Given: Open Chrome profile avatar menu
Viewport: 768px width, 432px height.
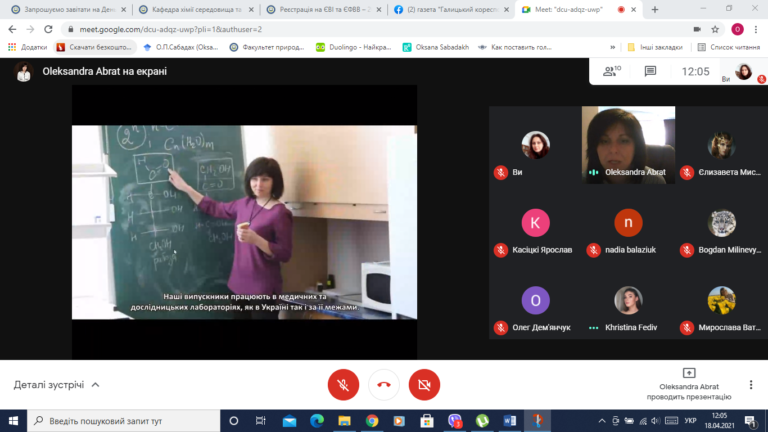Looking at the screenshot, I should pos(737,29).
